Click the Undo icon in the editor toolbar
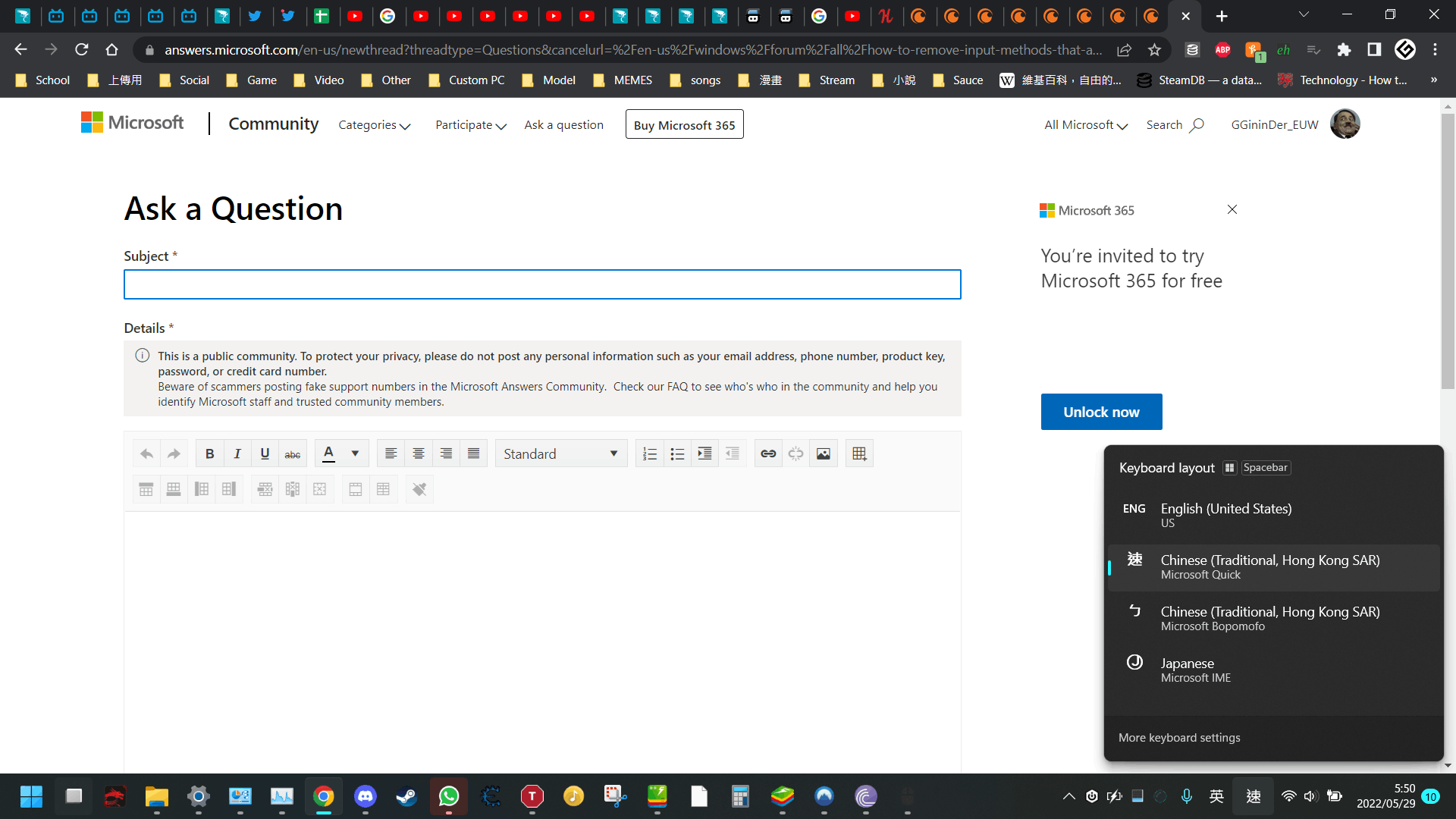This screenshot has width=1456, height=819. coord(146,453)
